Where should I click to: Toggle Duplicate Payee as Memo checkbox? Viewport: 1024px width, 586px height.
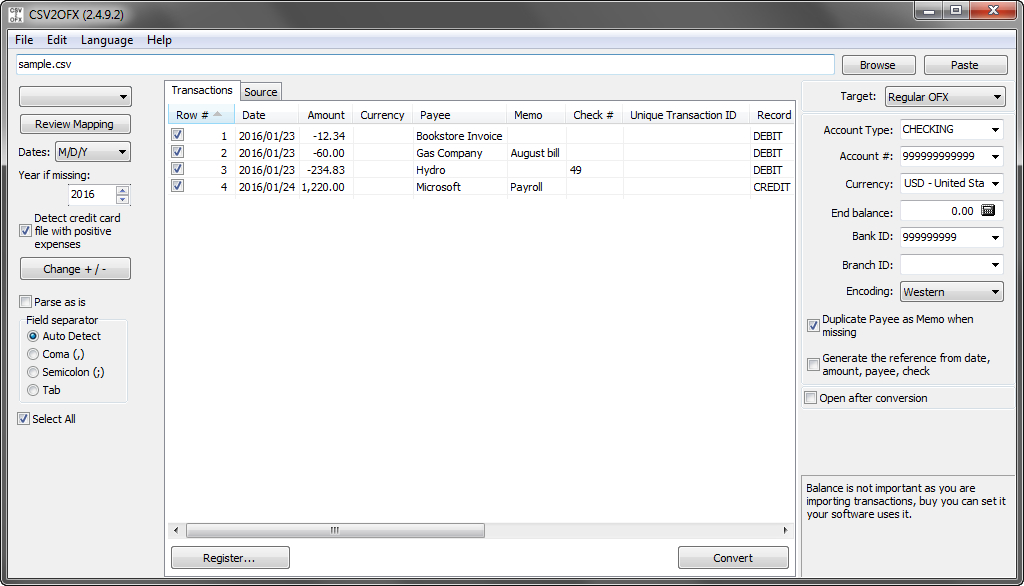pyautogui.click(x=813, y=325)
